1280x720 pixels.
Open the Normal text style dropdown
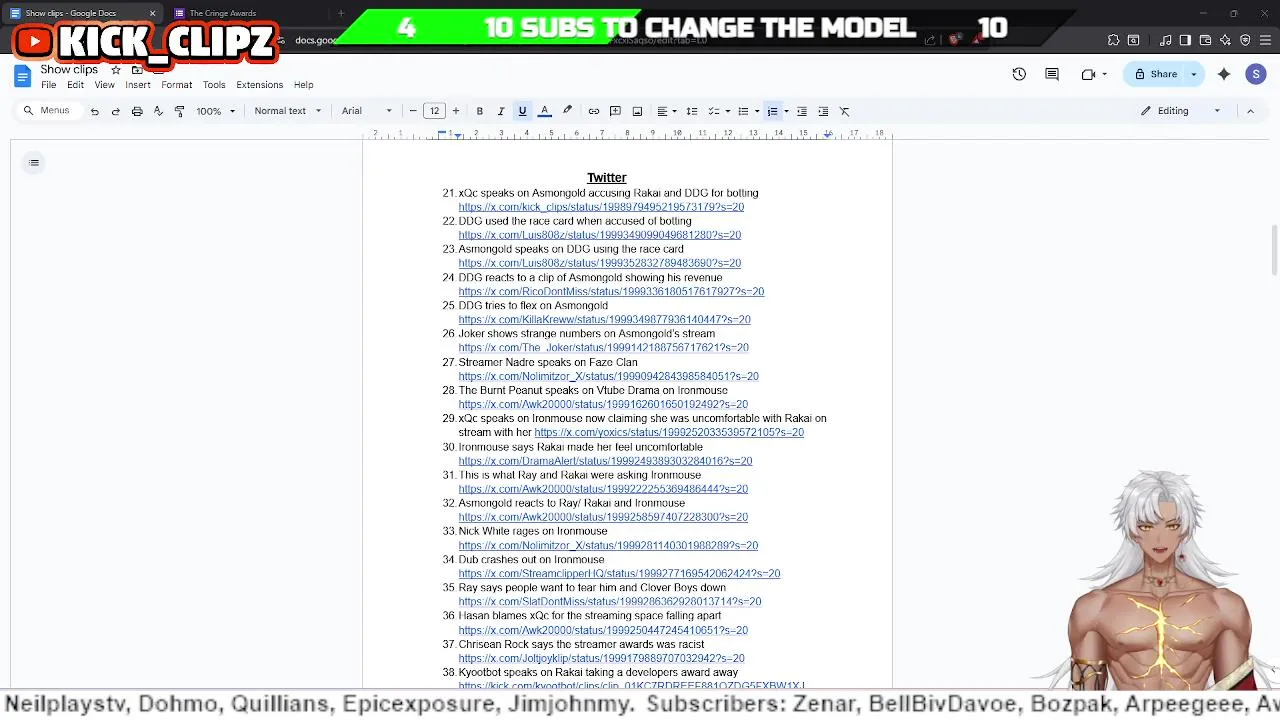coord(288,111)
